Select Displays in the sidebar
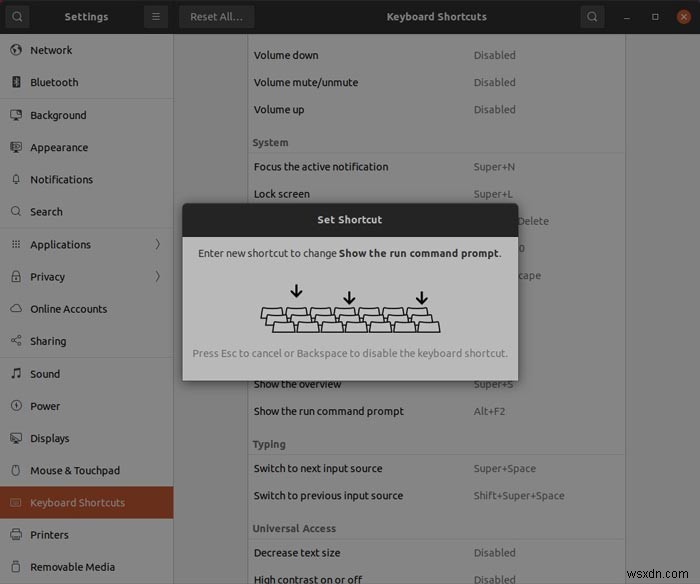The height and width of the screenshot is (584, 700). [87, 438]
